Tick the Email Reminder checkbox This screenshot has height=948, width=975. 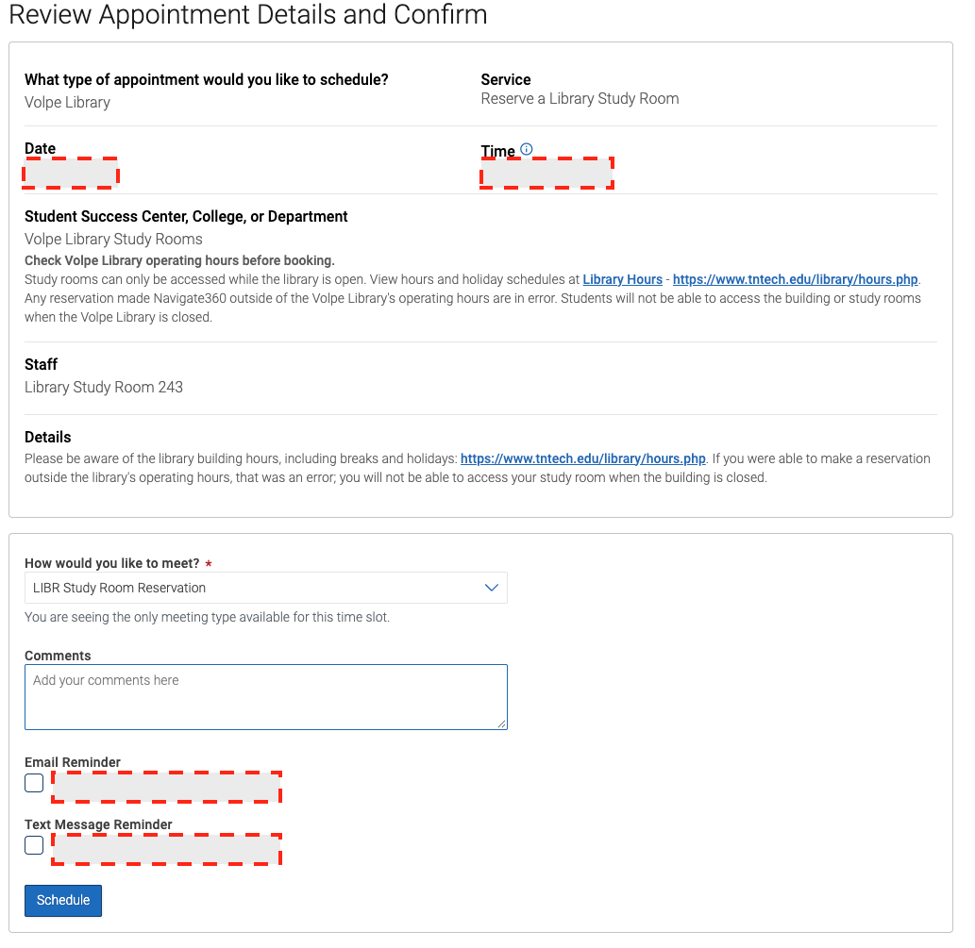coord(34,783)
